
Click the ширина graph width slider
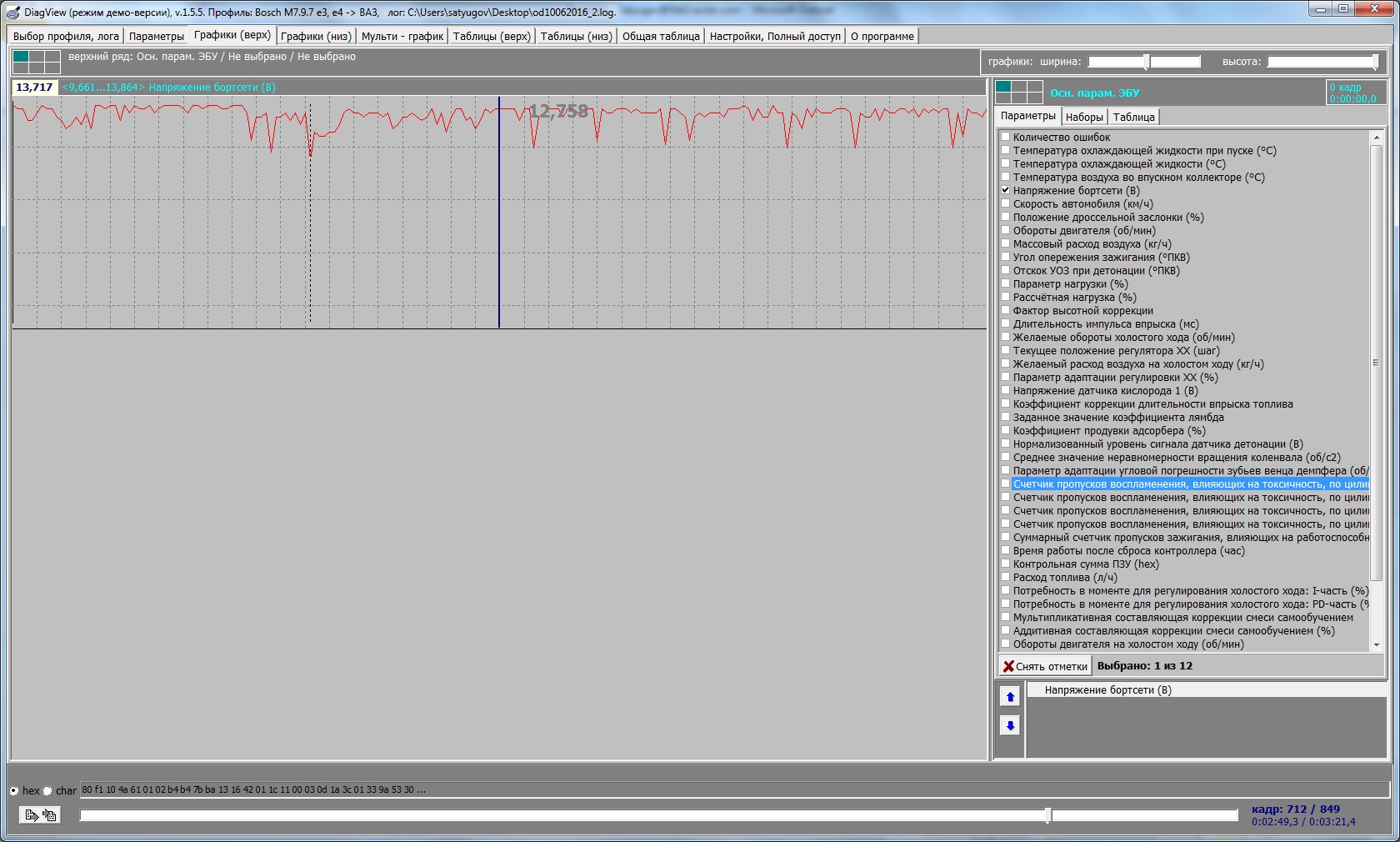1144,61
